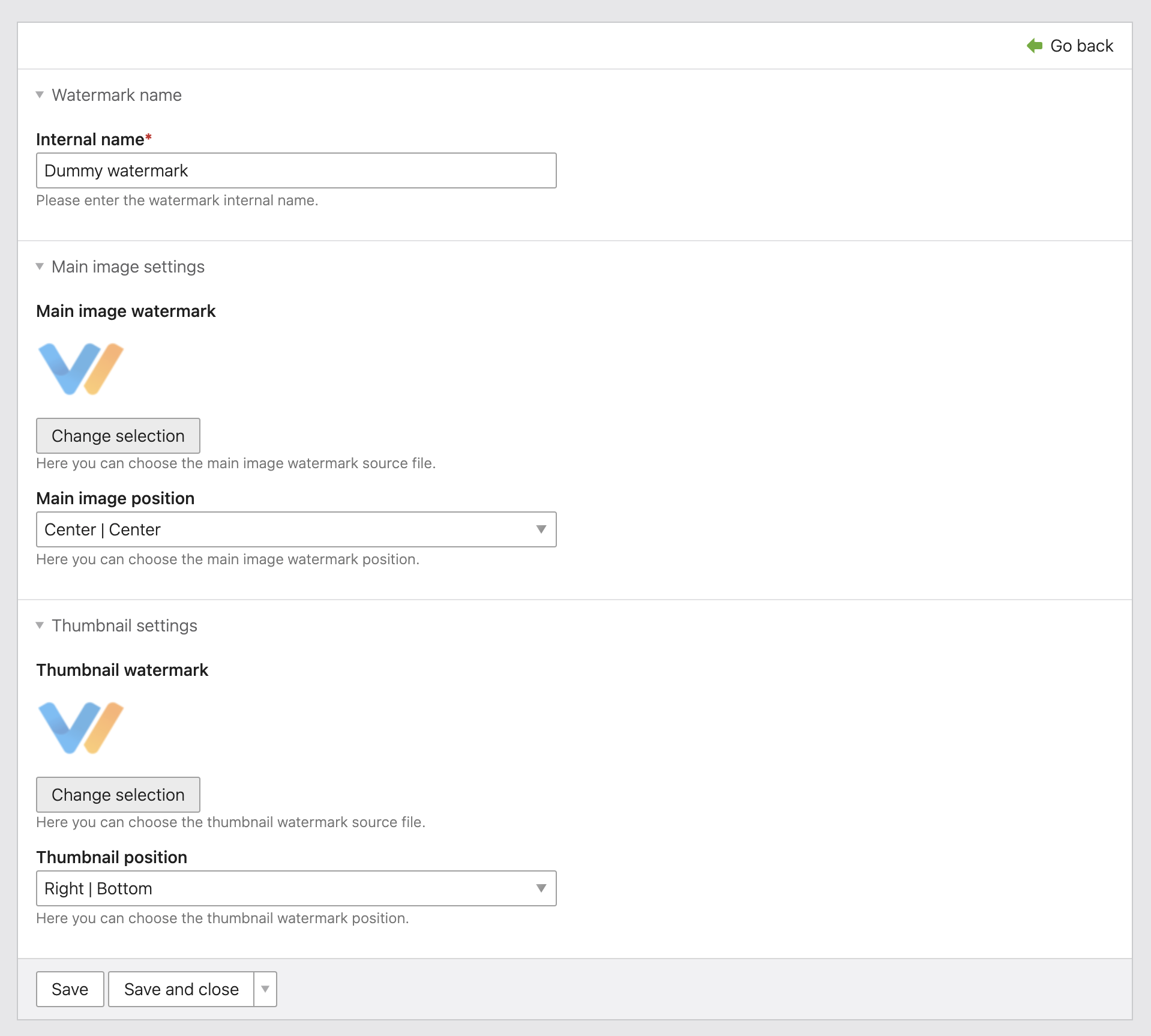The width and height of the screenshot is (1151, 1036).
Task: Click the main image watermark logo preview
Action: coord(81,369)
